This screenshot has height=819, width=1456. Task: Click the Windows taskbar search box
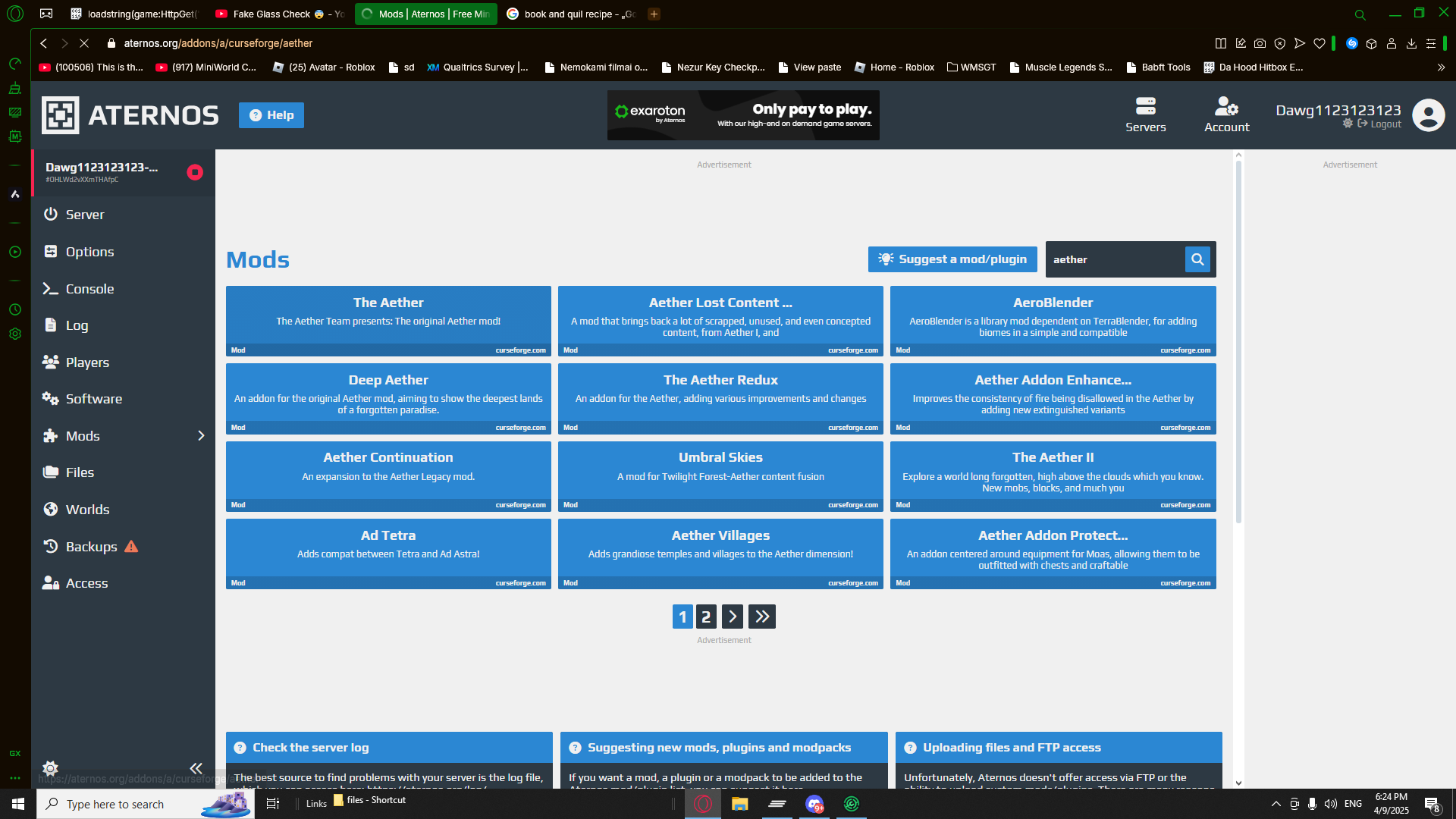[x=146, y=804]
